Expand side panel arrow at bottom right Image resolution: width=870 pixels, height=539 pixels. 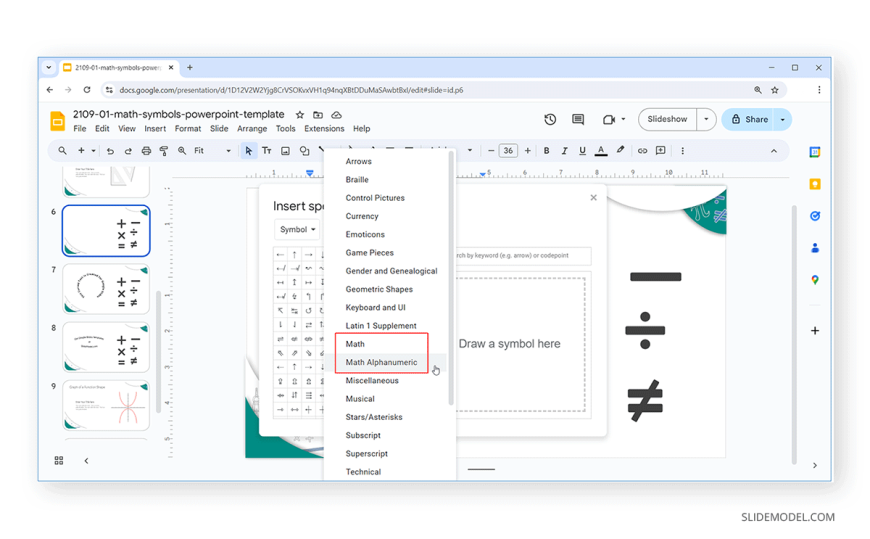815,465
